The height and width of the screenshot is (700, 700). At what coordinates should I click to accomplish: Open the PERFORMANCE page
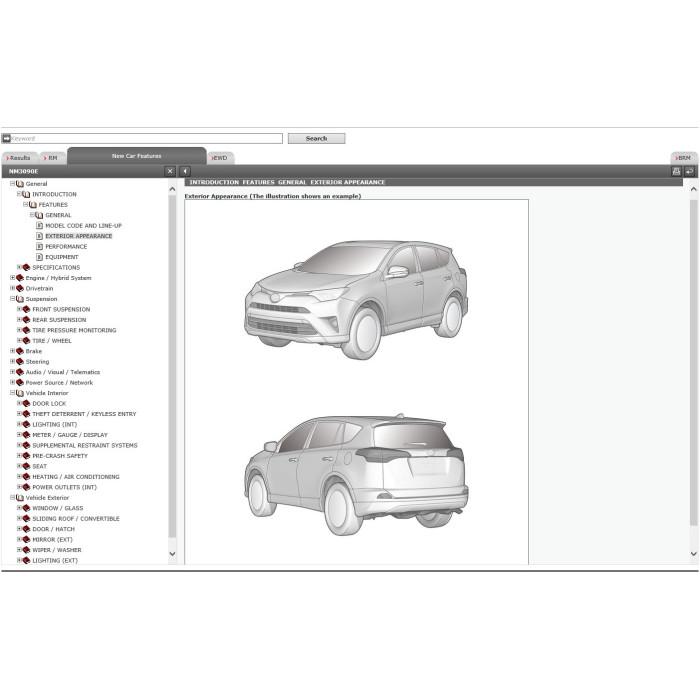point(66,246)
